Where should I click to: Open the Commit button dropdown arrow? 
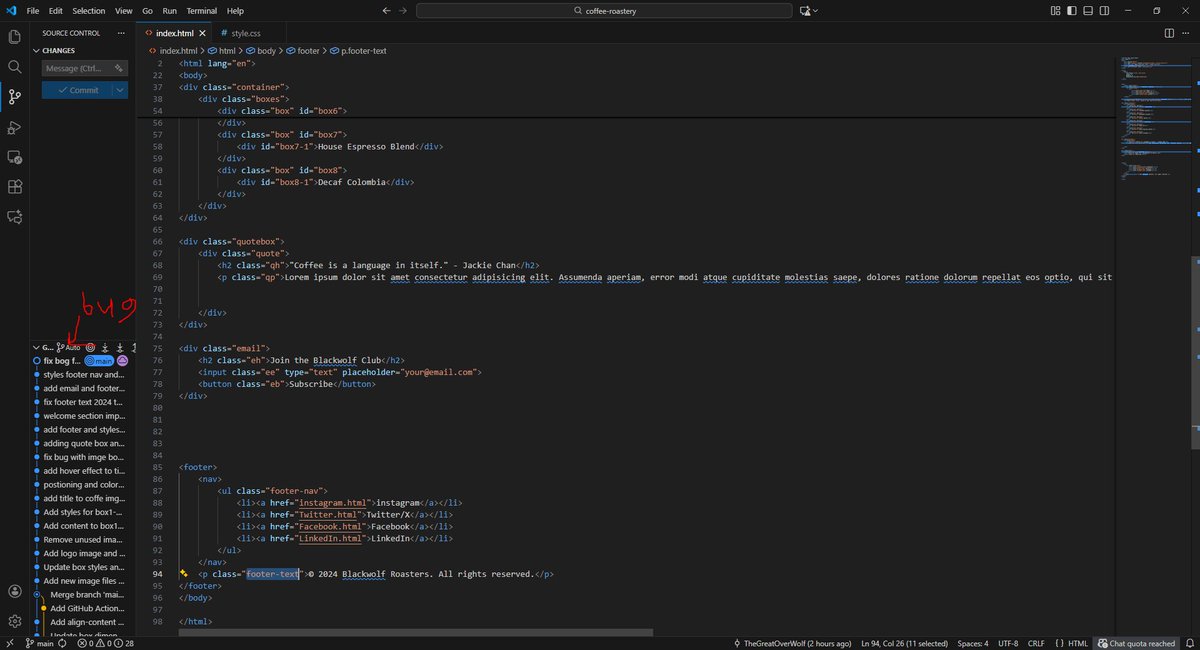[119, 89]
